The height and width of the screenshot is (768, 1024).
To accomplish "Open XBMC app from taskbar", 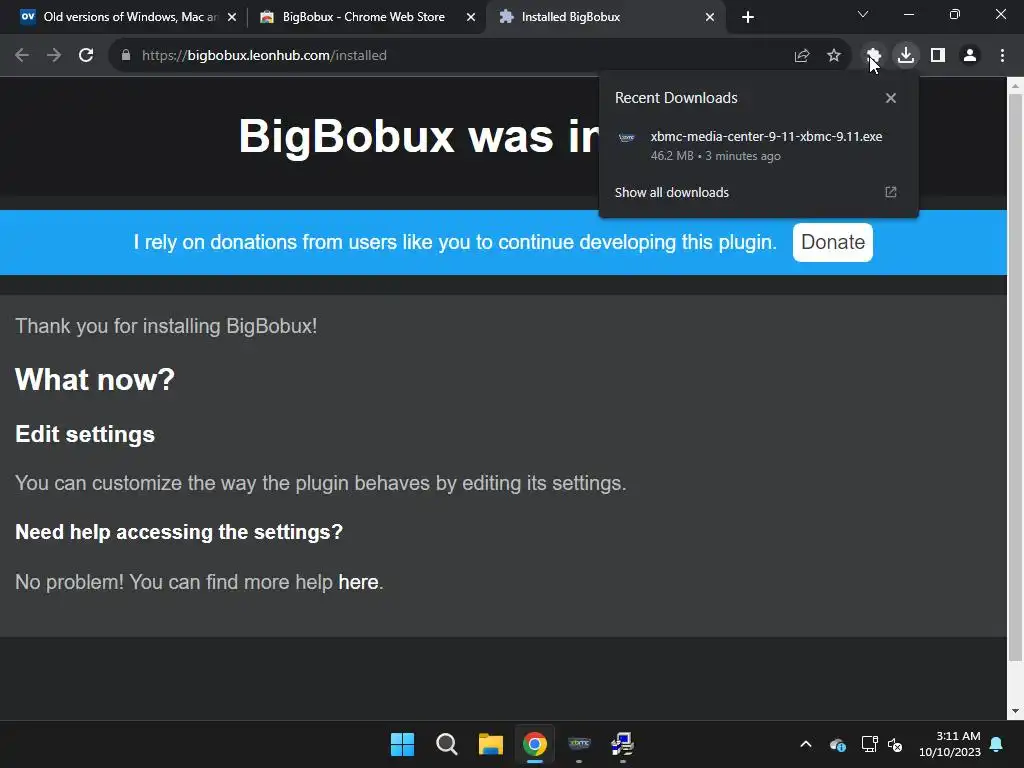I will click(x=579, y=744).
